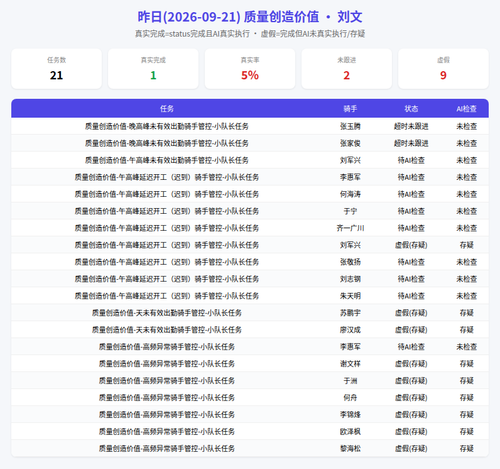Screen dimensions: 500x469
Task: Click 未检查 cell in 于宁's row
Action: (466, 211)
